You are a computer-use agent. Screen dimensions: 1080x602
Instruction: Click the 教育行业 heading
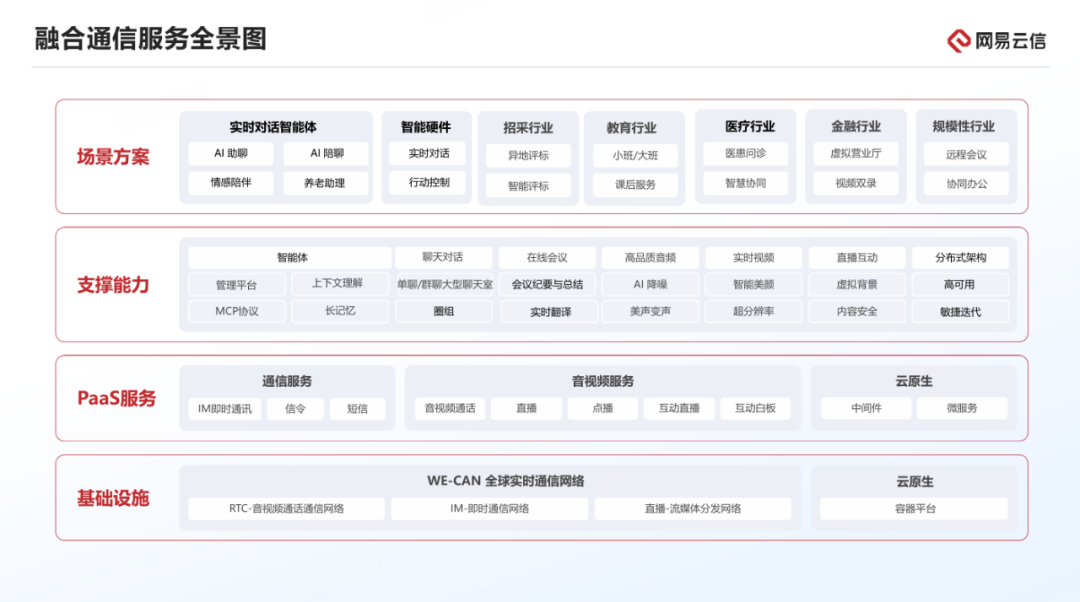point(632,127)
